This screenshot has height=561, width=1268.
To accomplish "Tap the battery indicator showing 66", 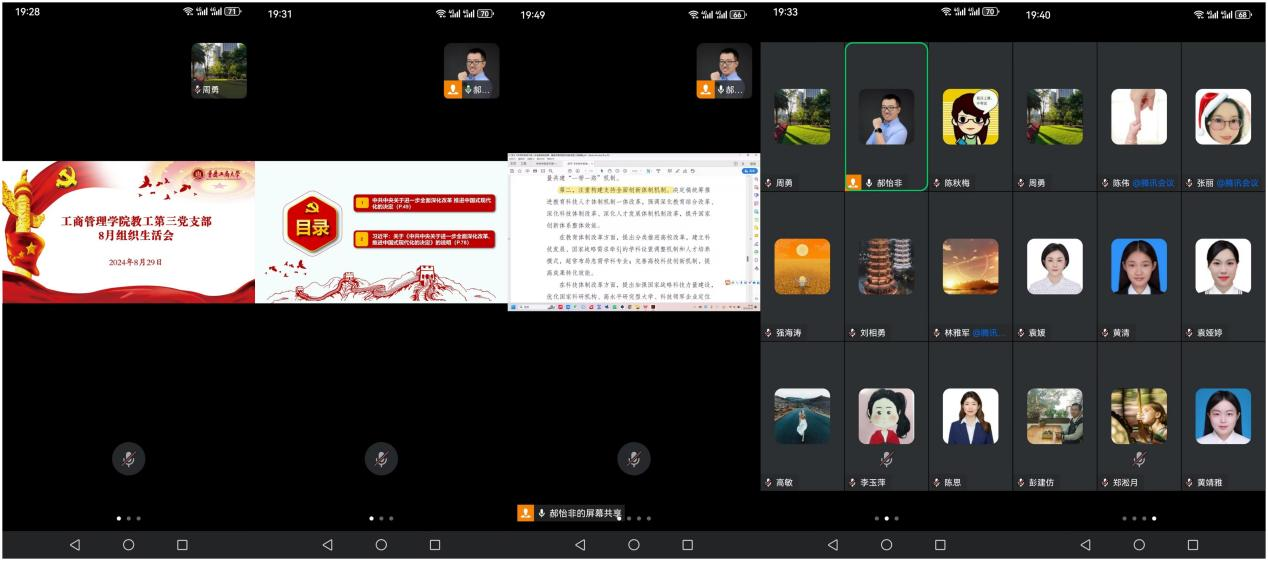I will (738, 14).
